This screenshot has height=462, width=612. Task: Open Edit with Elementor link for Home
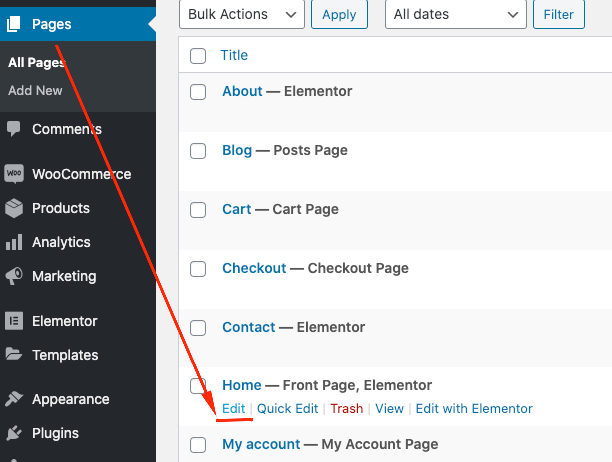coord(474,408)
